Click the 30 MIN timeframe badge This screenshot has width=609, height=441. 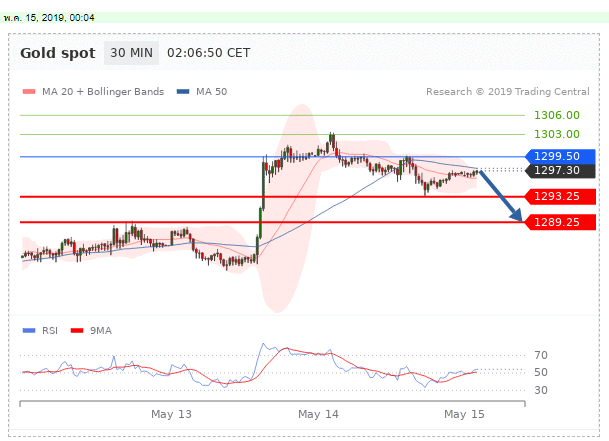click(x=131, y=53)
